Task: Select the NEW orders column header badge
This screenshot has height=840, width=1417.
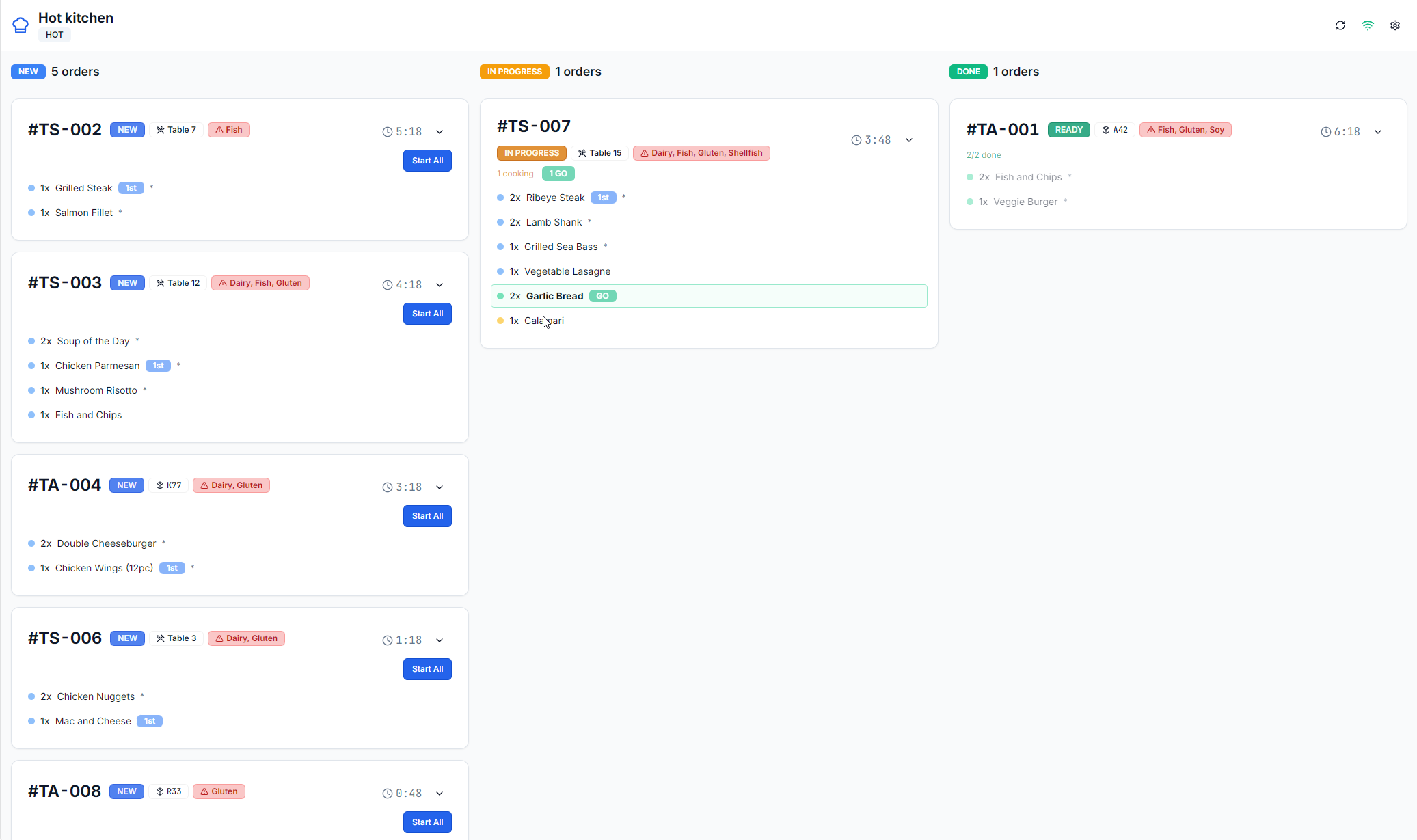Action: 28,71
